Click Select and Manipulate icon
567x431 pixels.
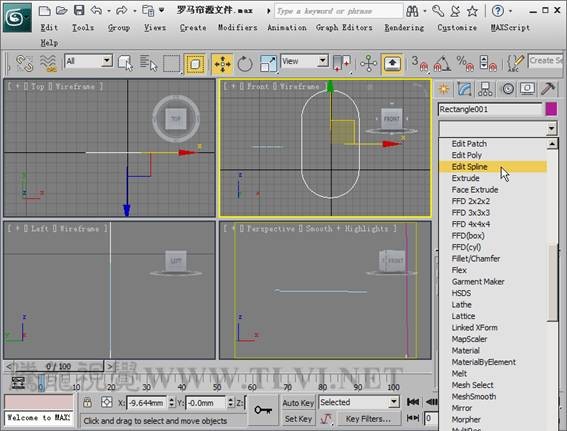pos(368,64)
